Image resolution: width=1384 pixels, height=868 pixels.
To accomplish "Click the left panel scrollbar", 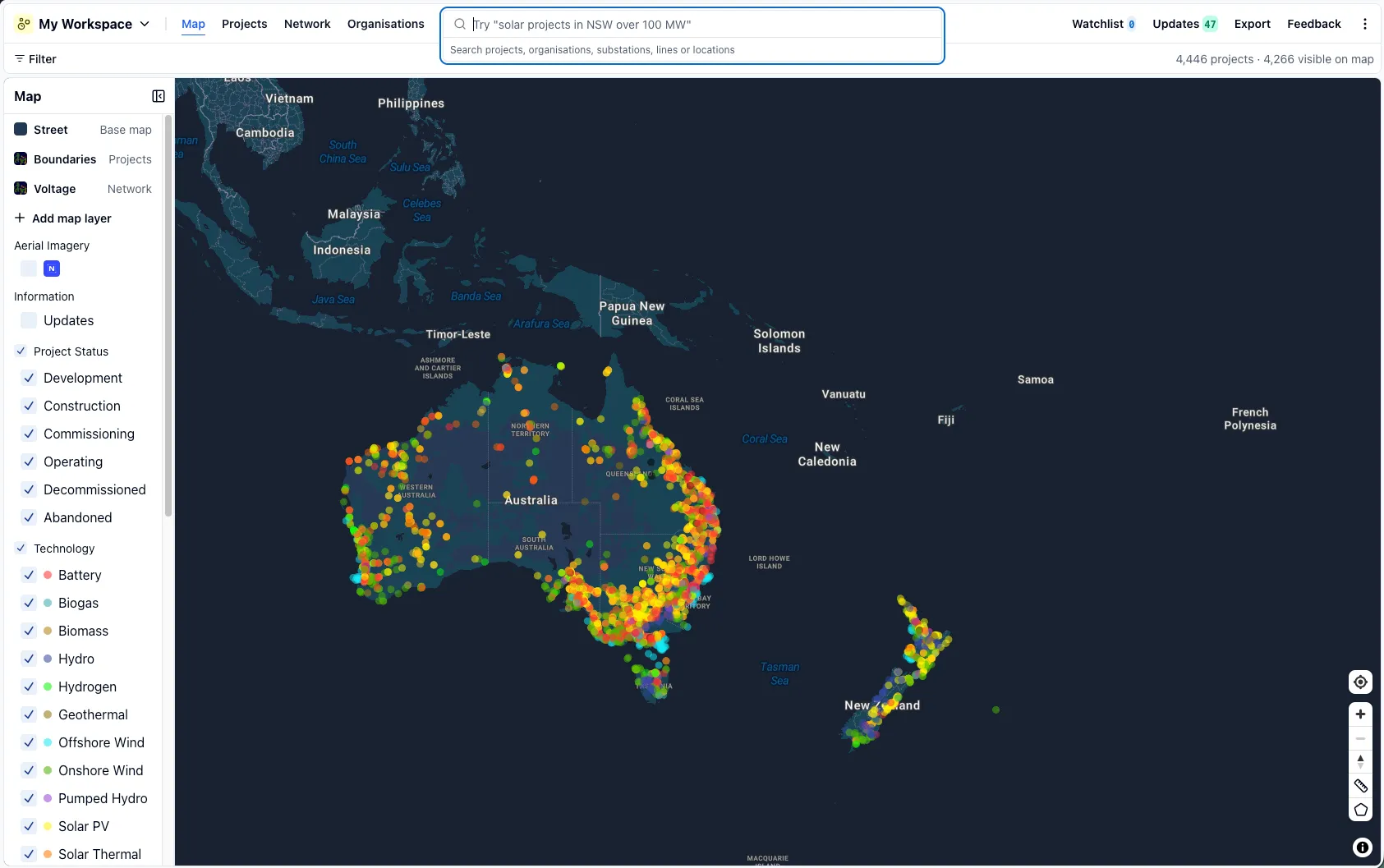I will (168, 316).
